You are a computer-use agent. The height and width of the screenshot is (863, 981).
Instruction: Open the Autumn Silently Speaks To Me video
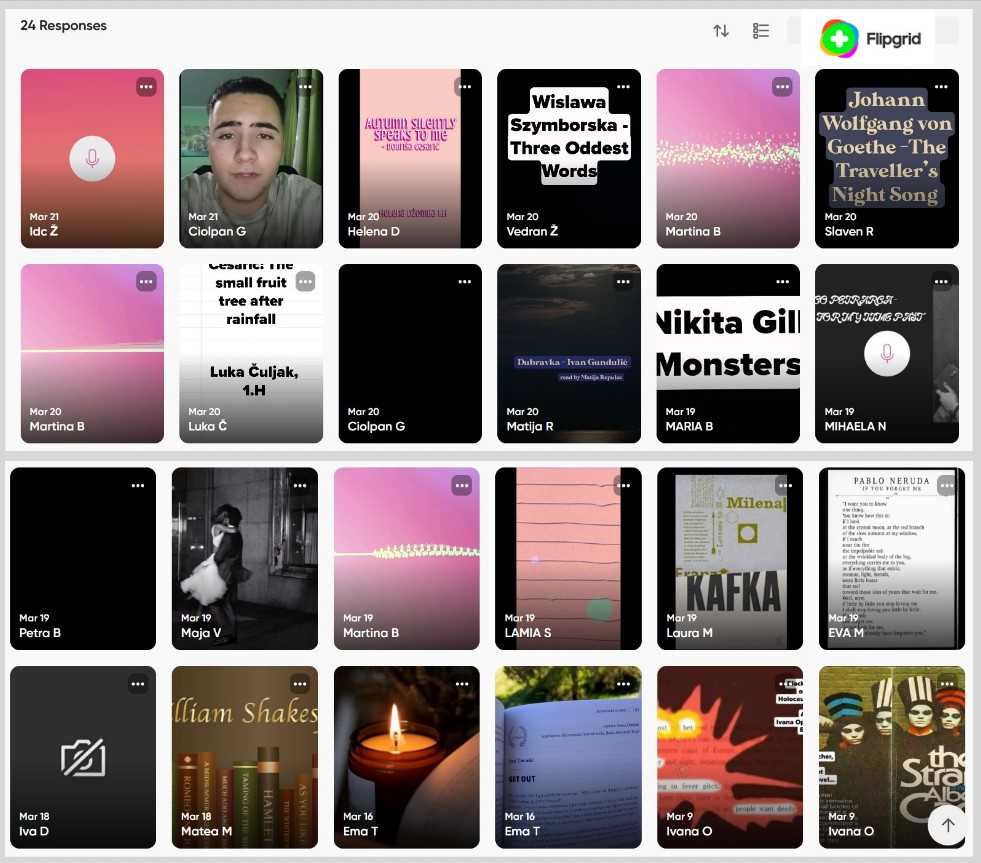(x=410, y=158)
